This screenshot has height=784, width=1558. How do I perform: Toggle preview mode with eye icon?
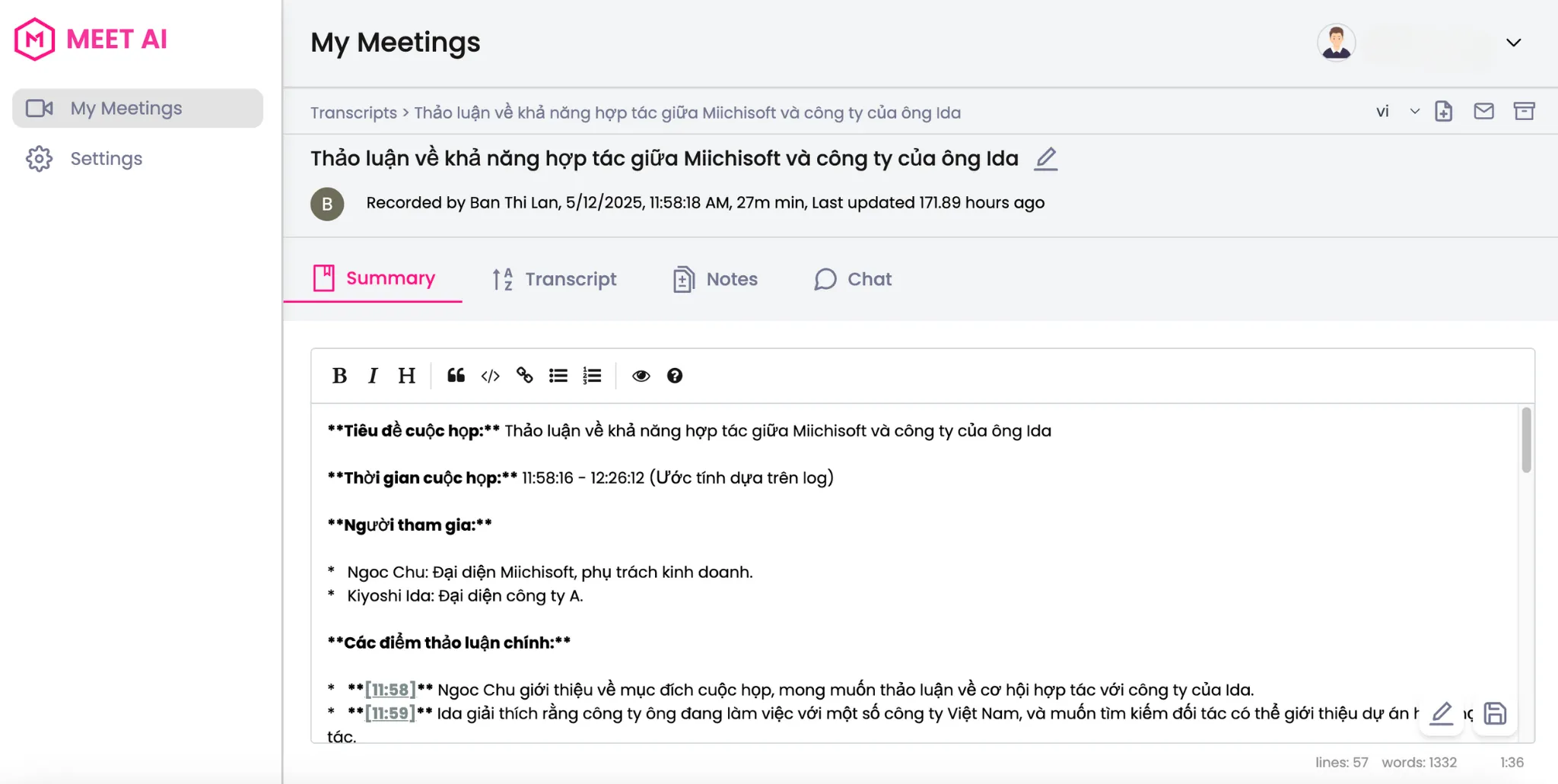[x=641, y=376]
